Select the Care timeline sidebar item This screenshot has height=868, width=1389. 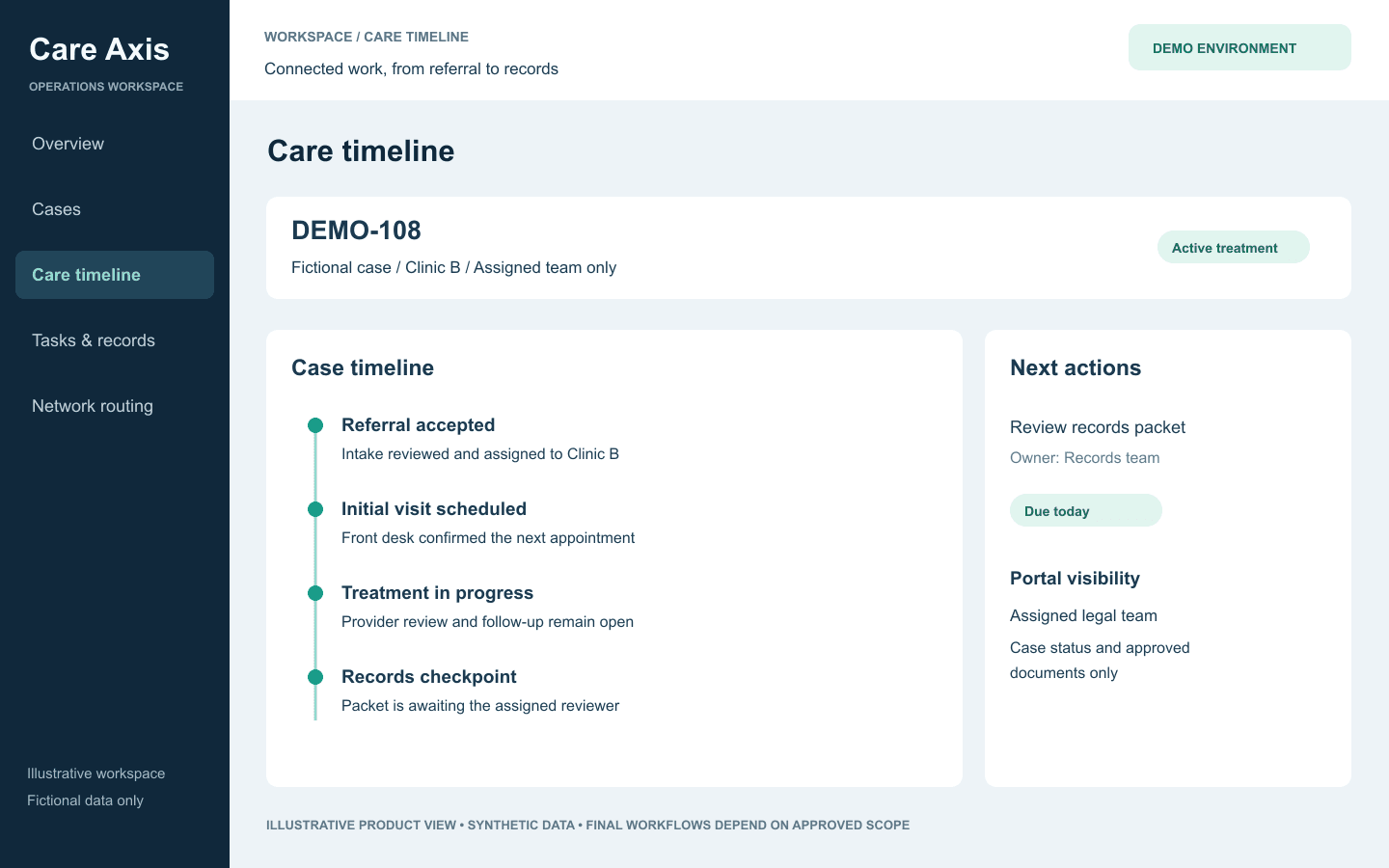point(115,275)
